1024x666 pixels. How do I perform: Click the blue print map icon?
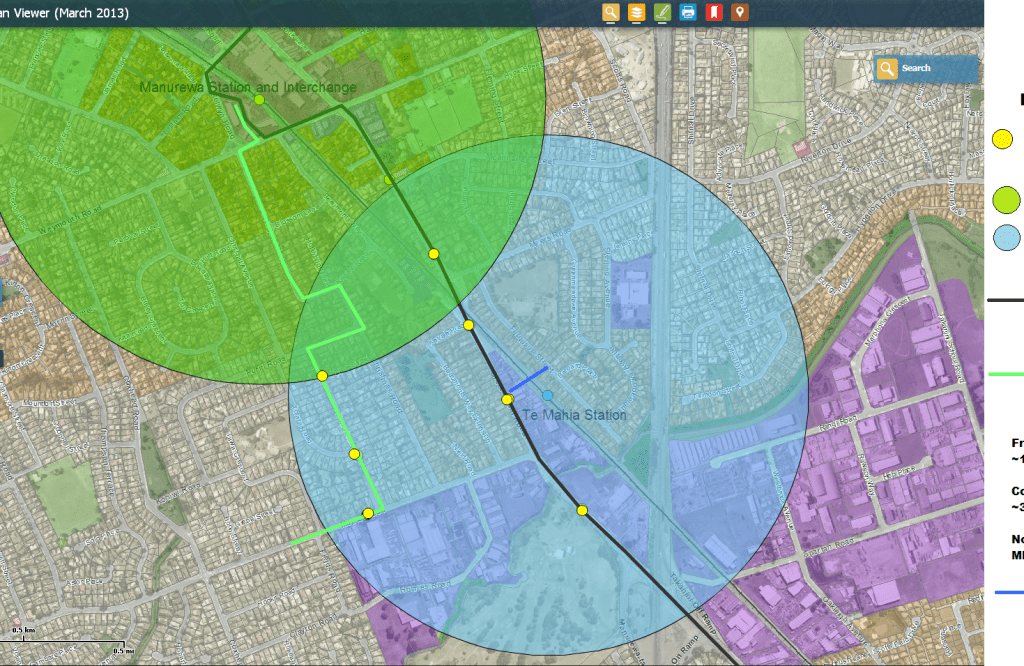688,12
